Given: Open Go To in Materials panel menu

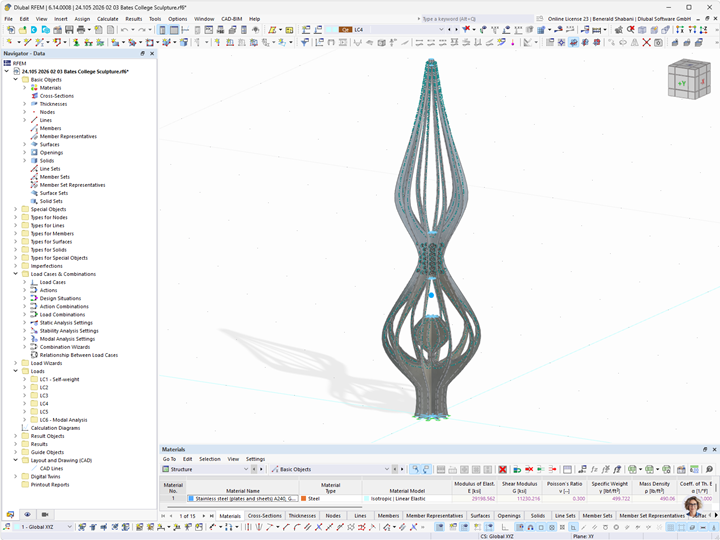Looking at the screenshot, I should tap(169, 459).
